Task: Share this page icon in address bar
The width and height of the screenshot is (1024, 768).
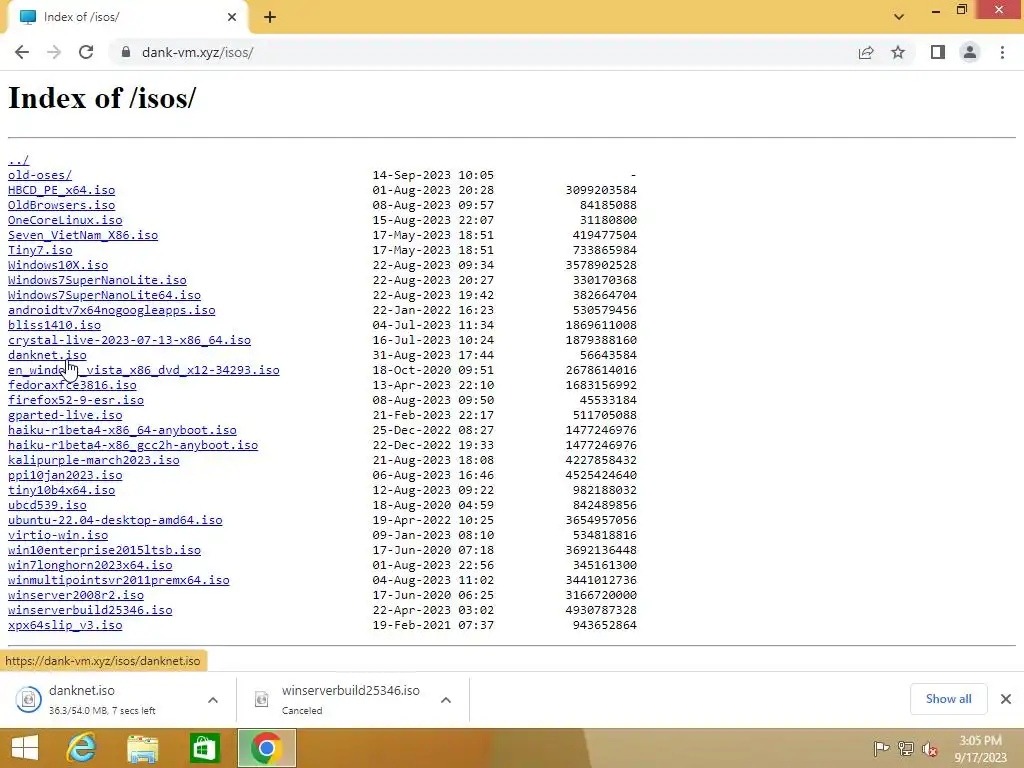Action: coord(866,52)
